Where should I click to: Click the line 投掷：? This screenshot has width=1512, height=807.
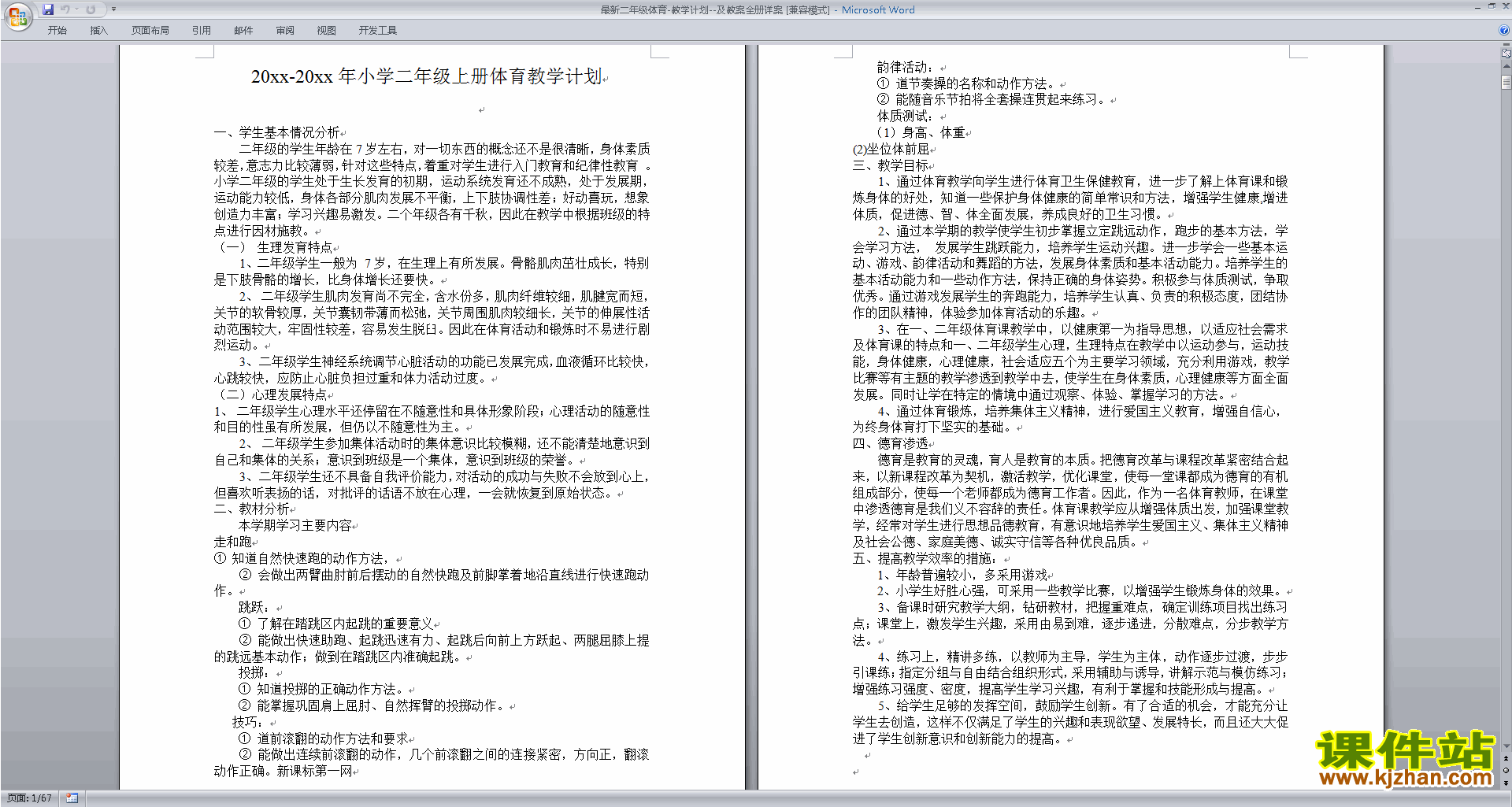(x=254, y=672)
